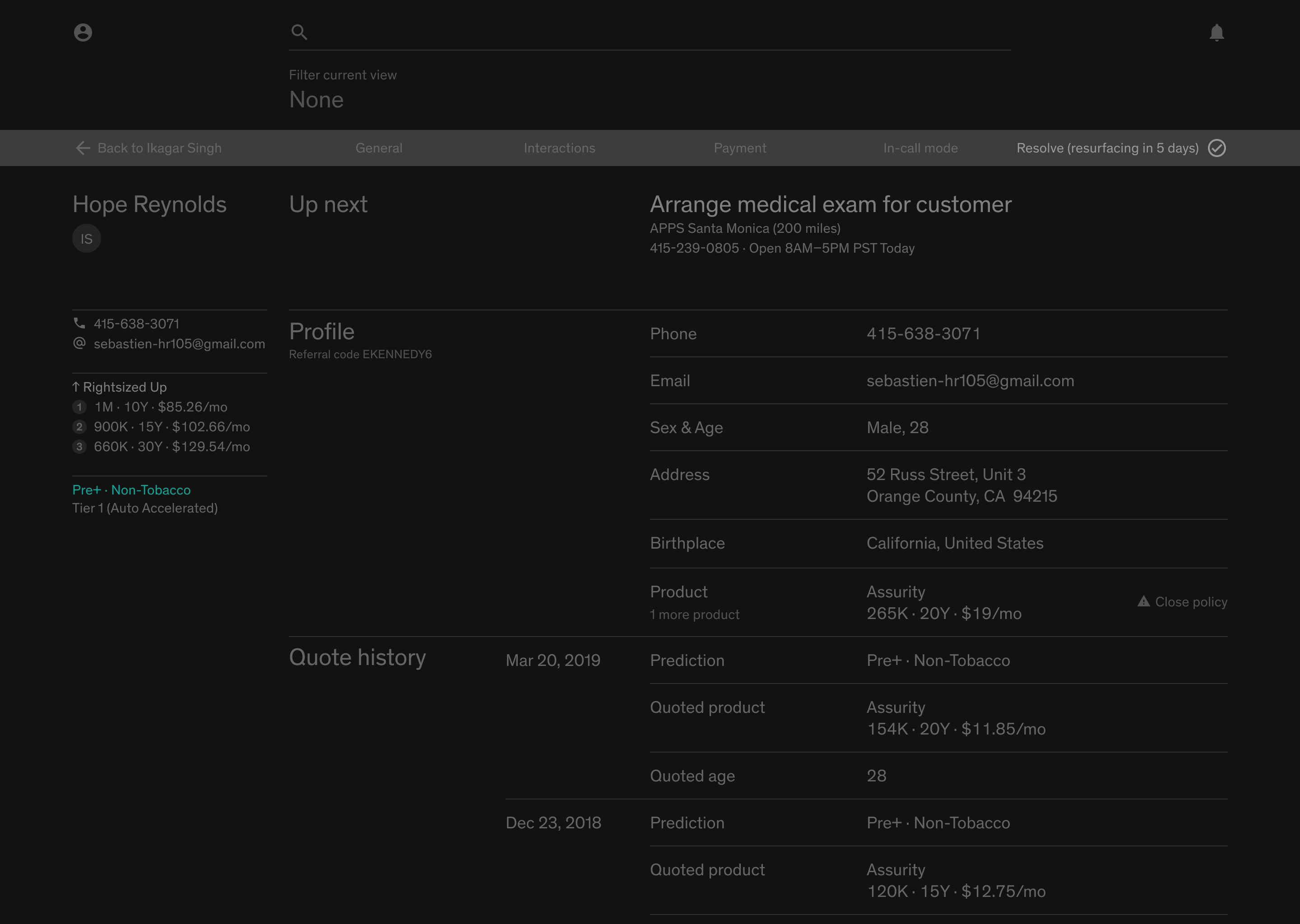Select rightsized option 2 (900K, 15Y)
The image size is (1300, 924).
(x=172, y=427)
